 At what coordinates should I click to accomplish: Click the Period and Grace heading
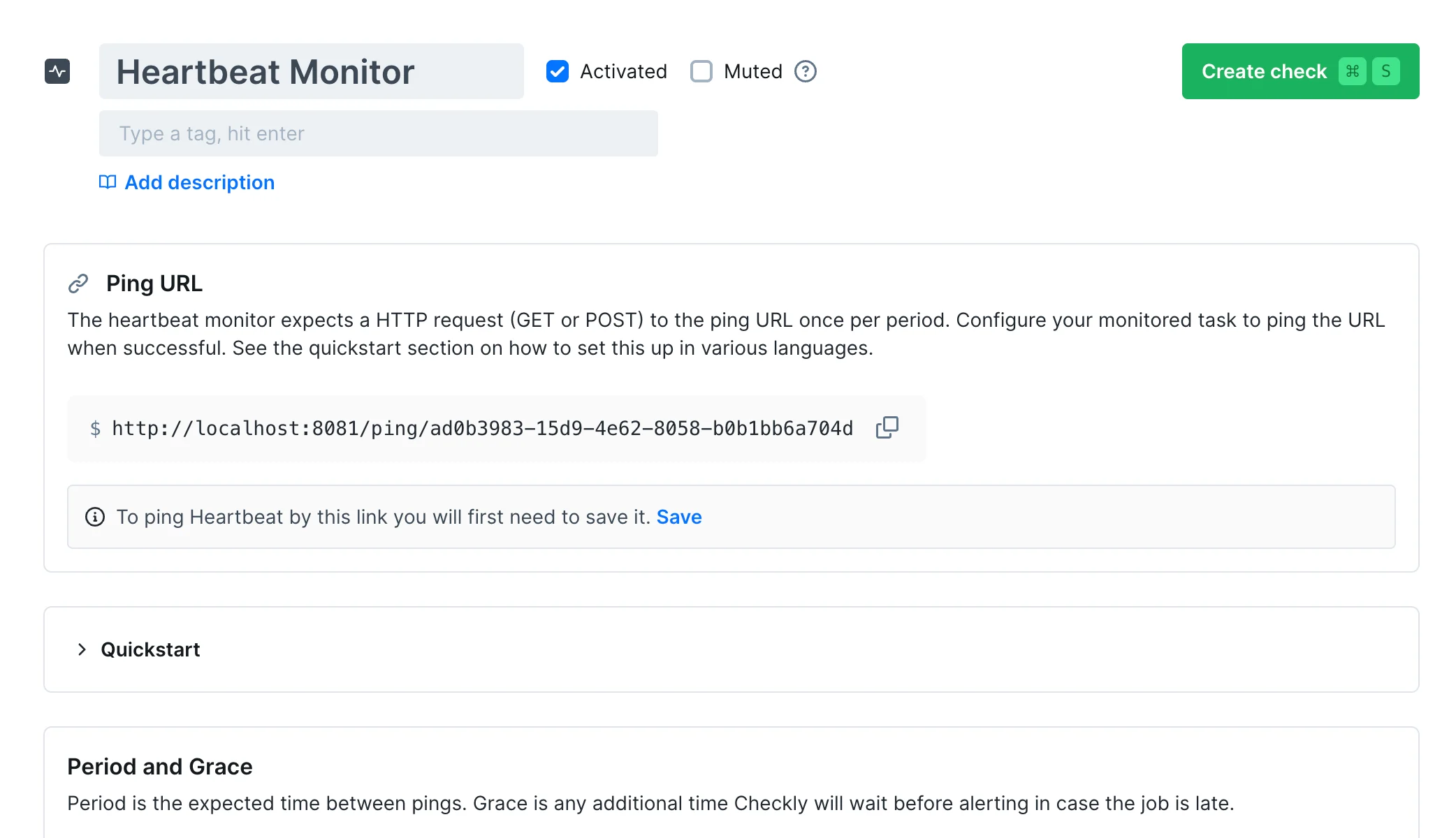[160, 767]
